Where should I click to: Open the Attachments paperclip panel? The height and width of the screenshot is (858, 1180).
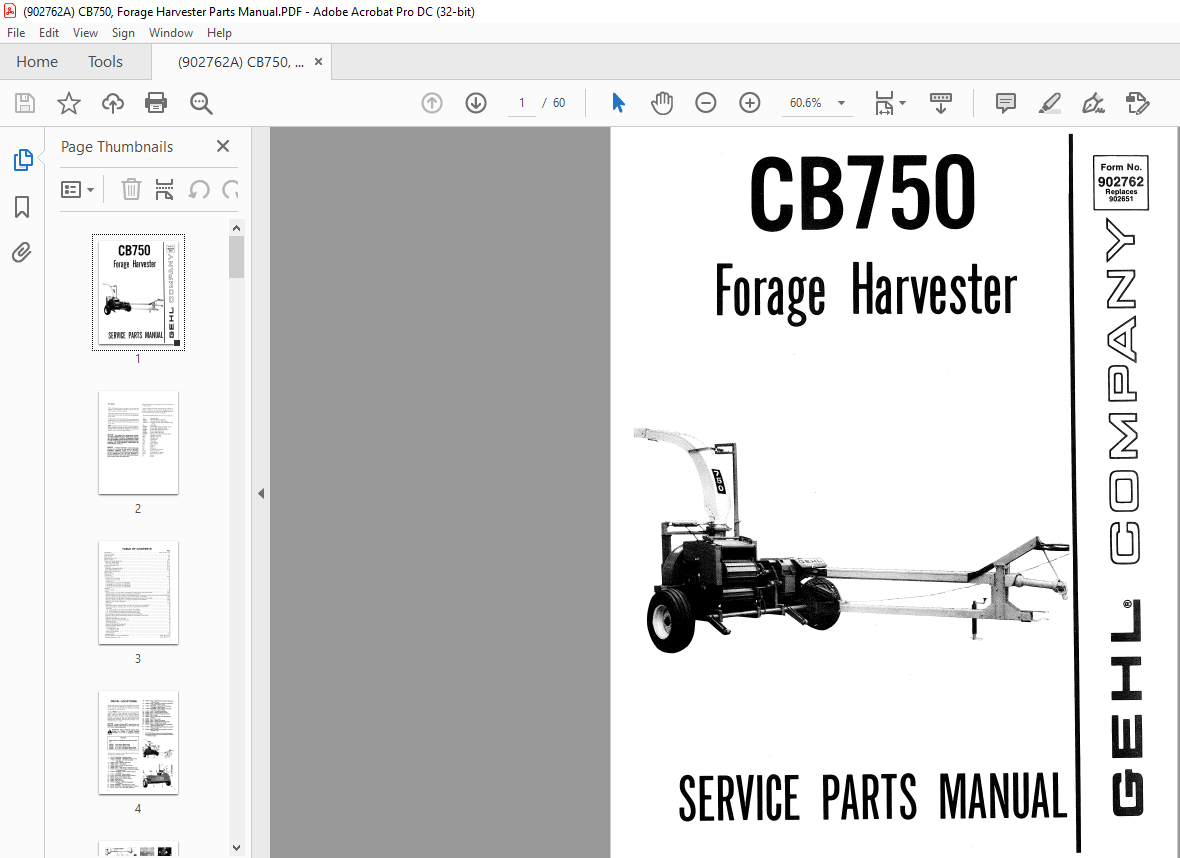tap(22, 252)
